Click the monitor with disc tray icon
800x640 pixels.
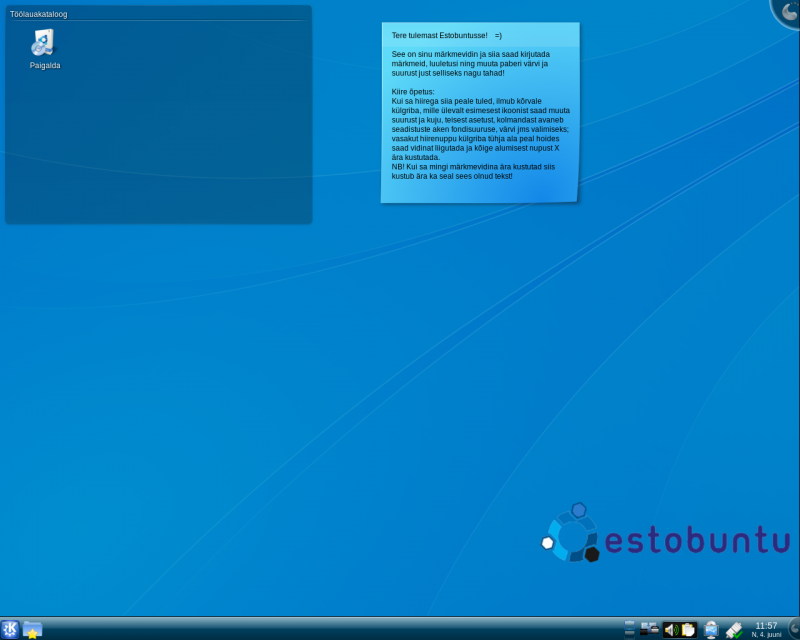(711, 630)
